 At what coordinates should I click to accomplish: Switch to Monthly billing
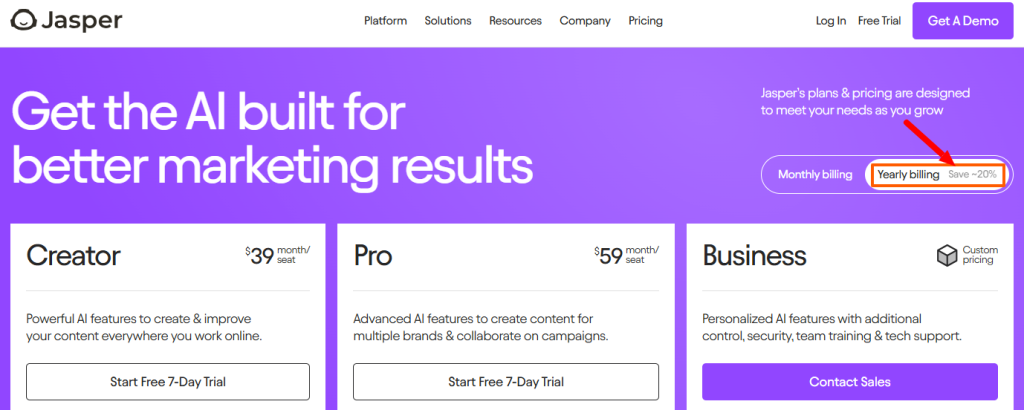coord(815,174)
